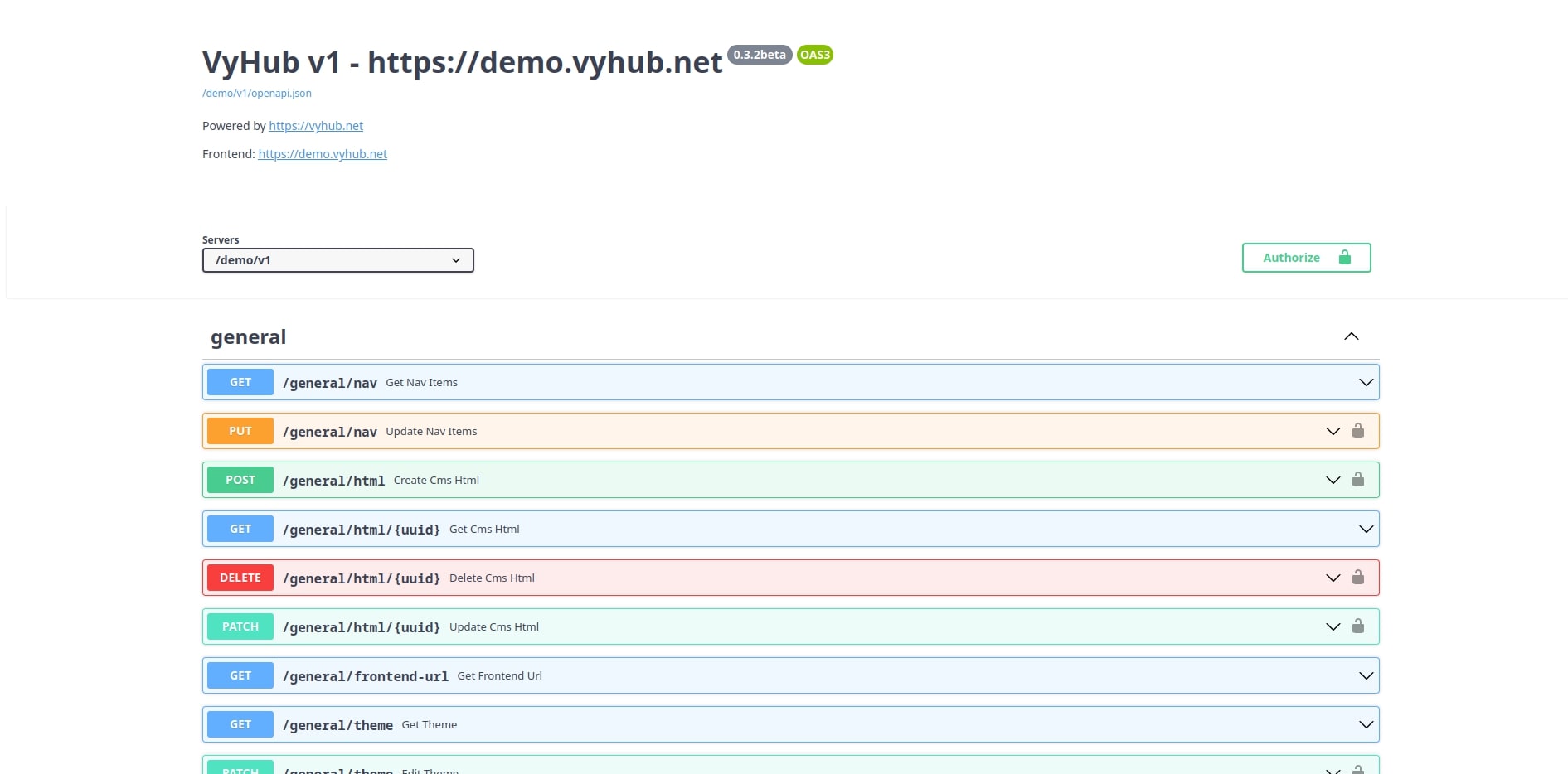Open the Servers dropdown showing /demo/v1
Screen dimensions: 1568x774
(x=337, y=259)
